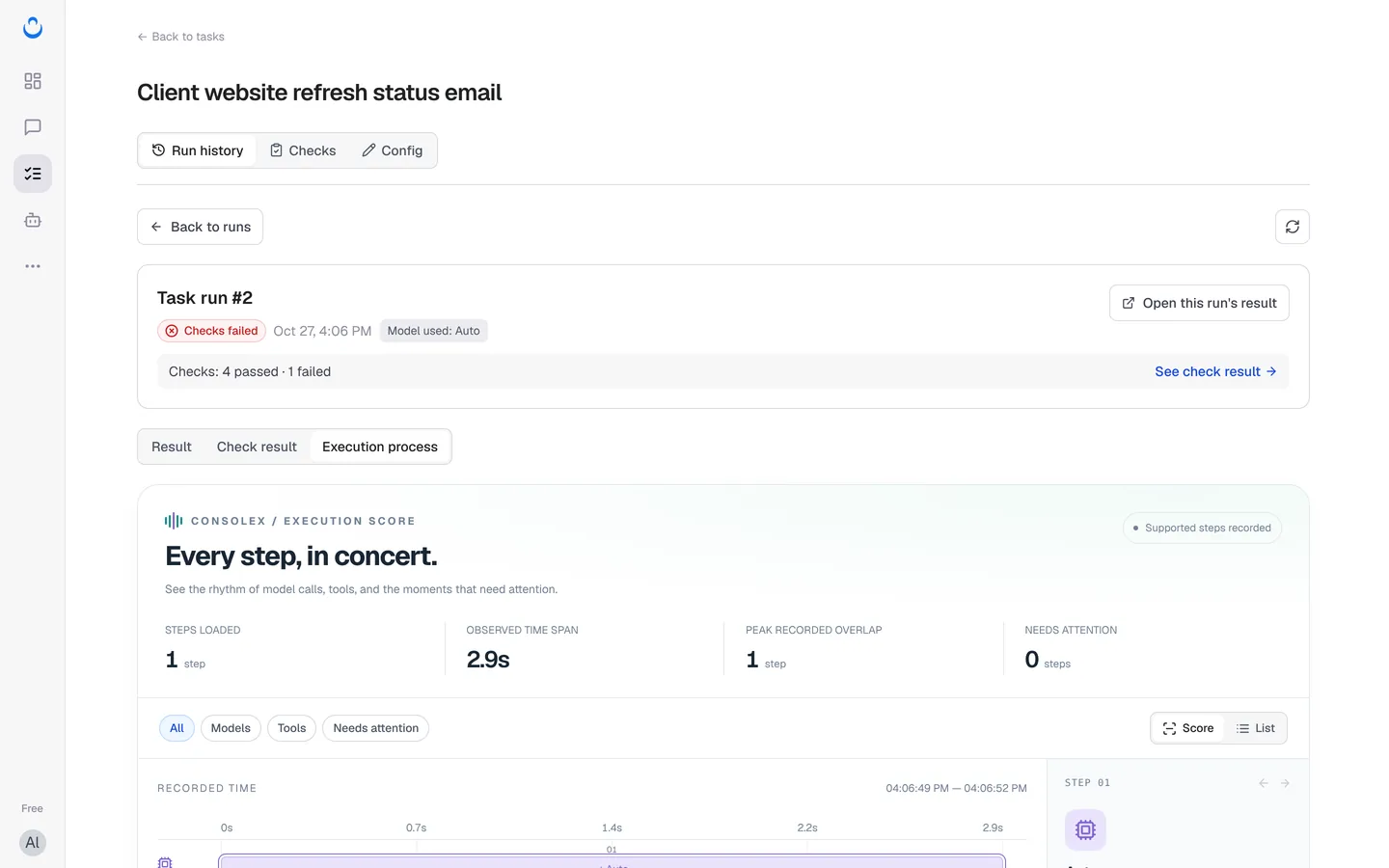
Task: Open the Checks tab
Action: click(x=303, y=150)
